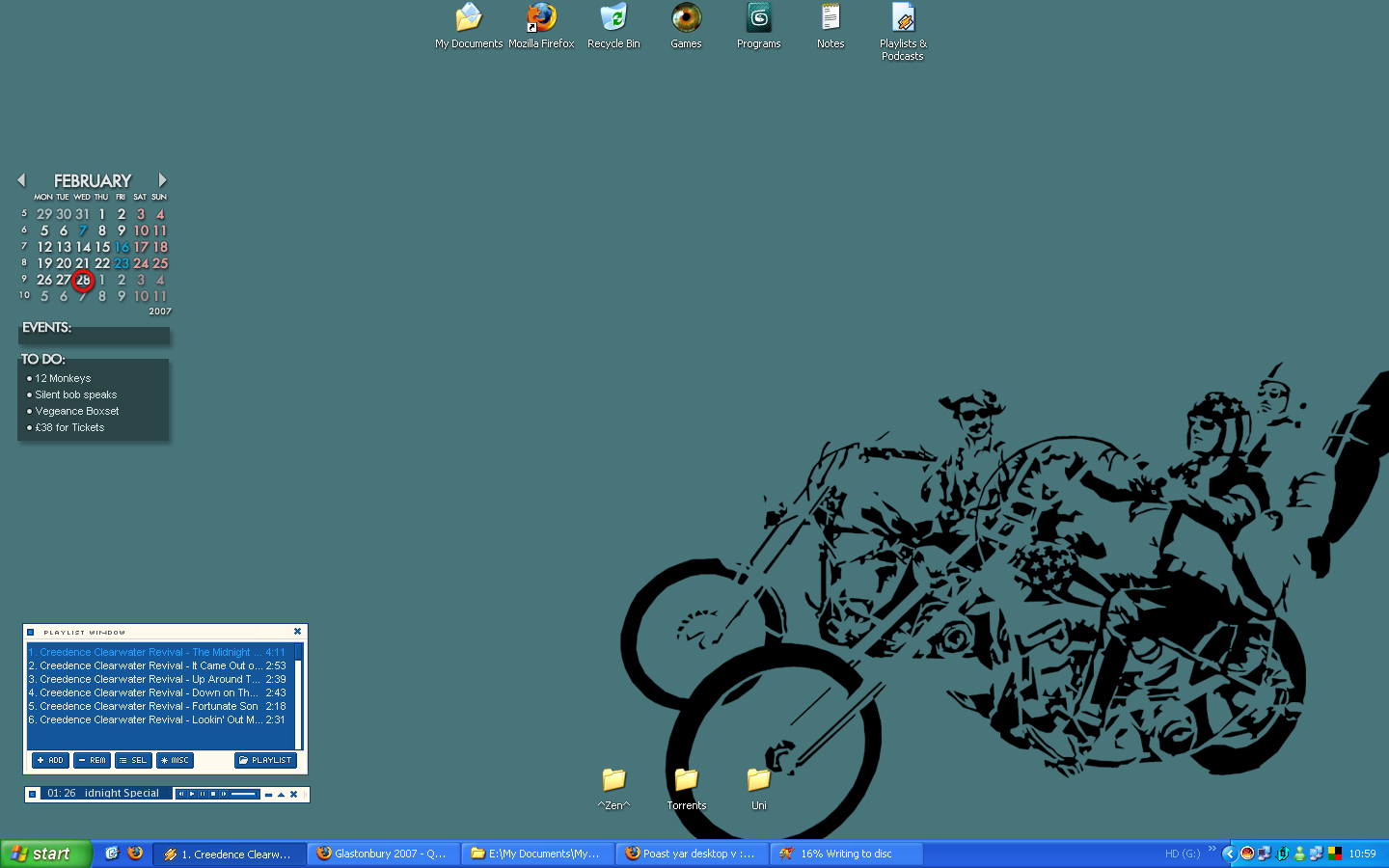Open the playlist window menu icon
1389x868 pixels.
coord(31,633)
